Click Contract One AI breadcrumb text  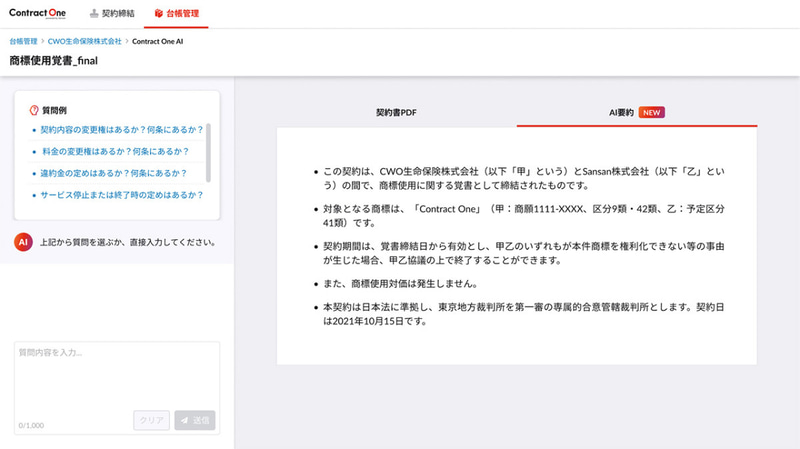(x=157, y=41)
